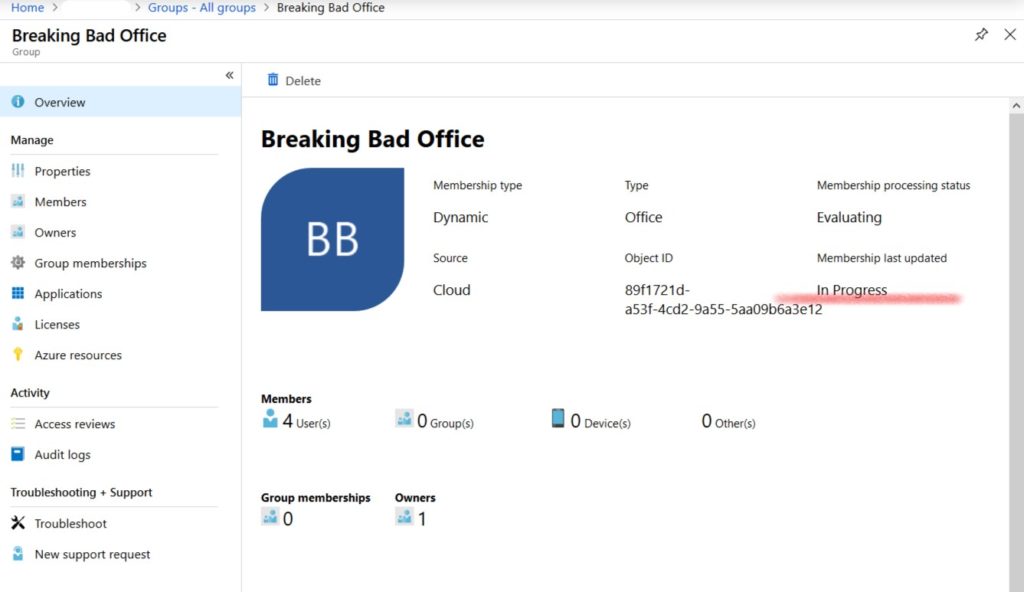Image resolution: width=1024 pixels, height=592 pixels.
Task: Click the Access reviews list icon
Action: click(18, 423)
